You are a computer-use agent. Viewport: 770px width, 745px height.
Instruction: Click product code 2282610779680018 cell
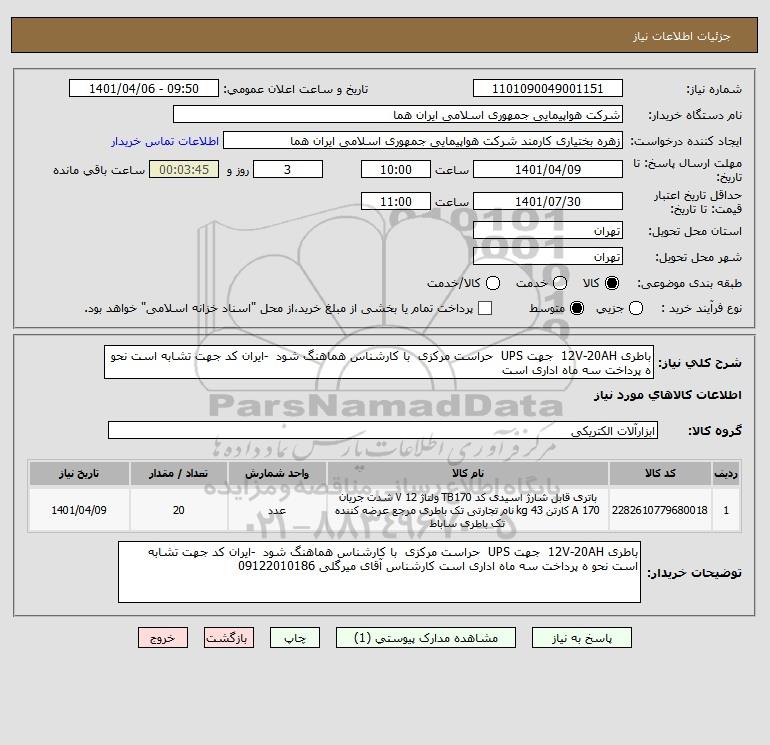tap(660, 510)
